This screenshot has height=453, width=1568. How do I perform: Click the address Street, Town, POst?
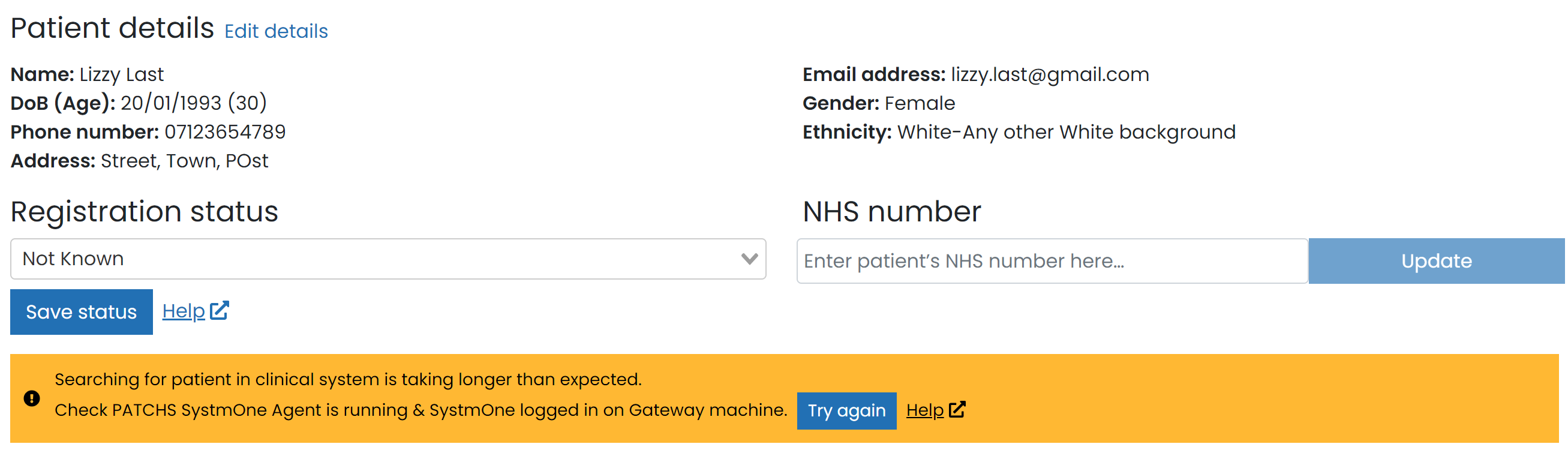pos(184,161)
